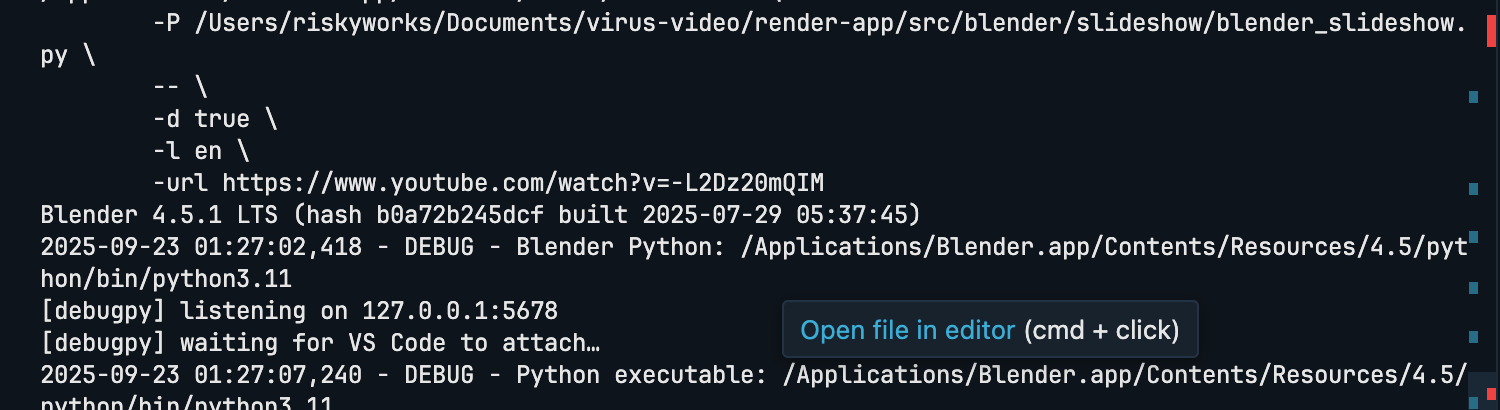Click the blue scrollbar marker beside the '-- \' line
This screenshot has width=1500, height=410.
click(1473, 97)
